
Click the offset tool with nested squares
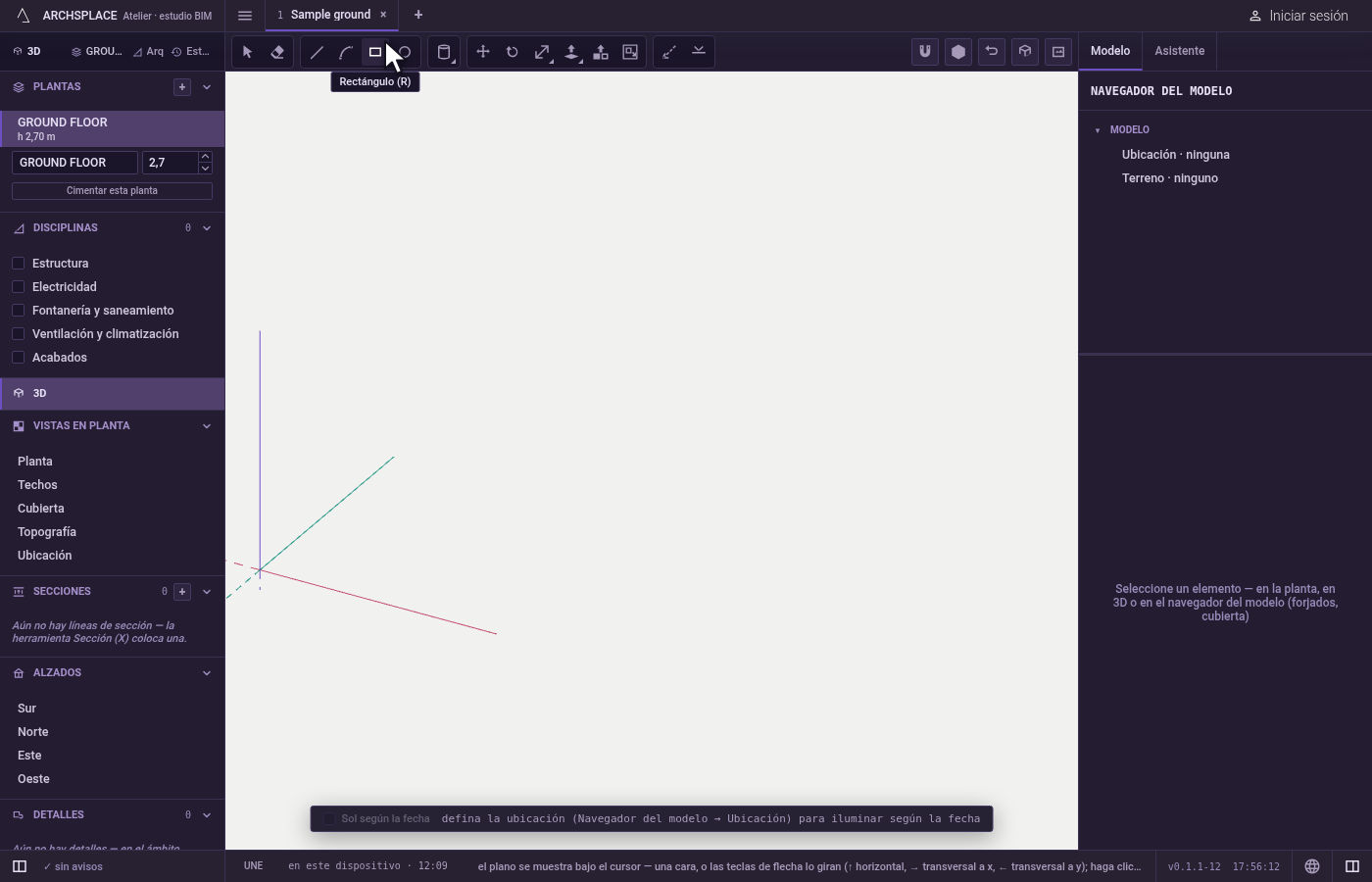(x=630, y=52)
